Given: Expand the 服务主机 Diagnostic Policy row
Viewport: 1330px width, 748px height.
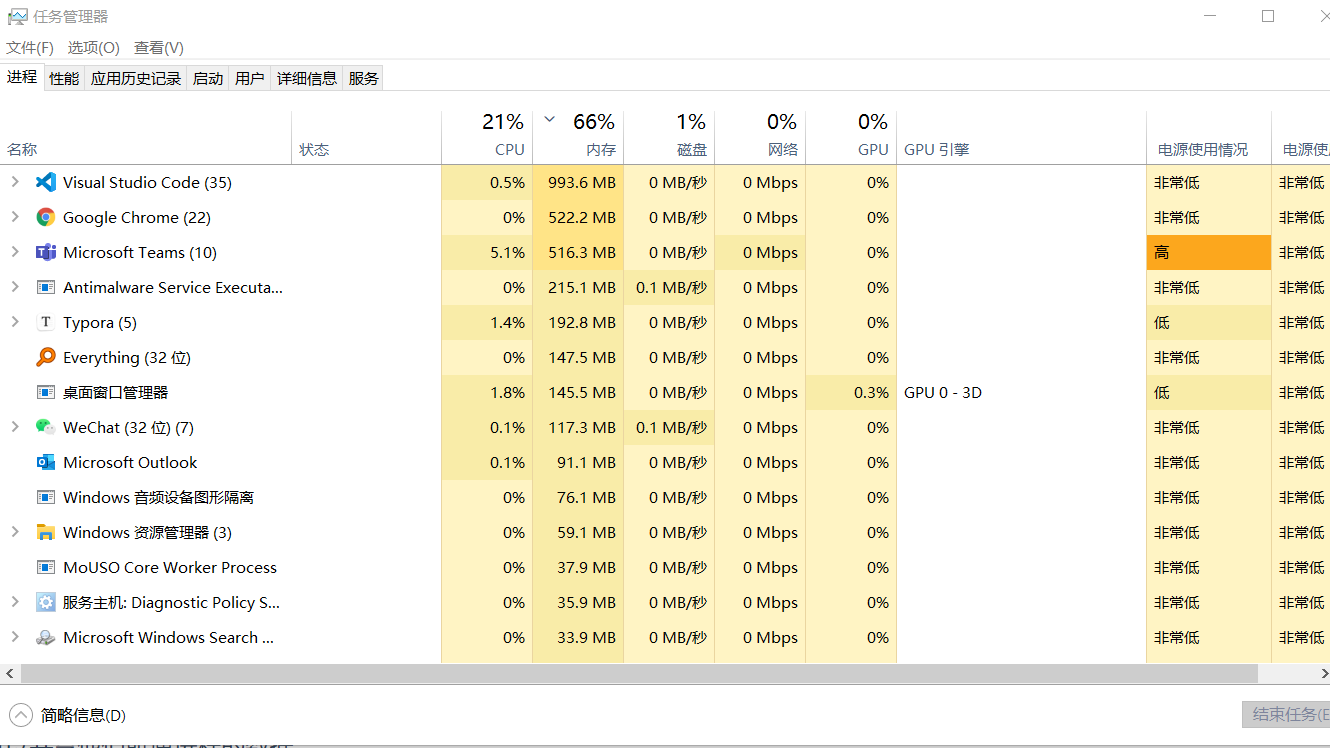Looking at the screenshot, I should coord(14,602).
